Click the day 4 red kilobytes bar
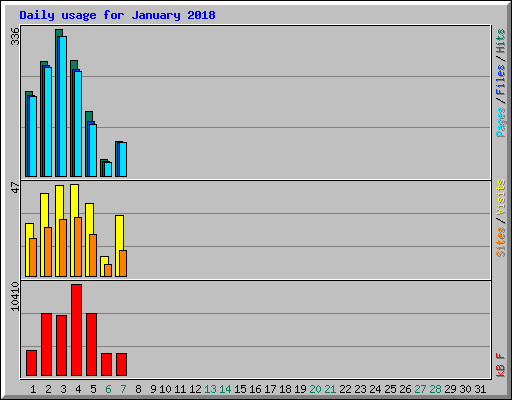Image resolution: width=512 pixels, height=400 pixels. point(76,330)
